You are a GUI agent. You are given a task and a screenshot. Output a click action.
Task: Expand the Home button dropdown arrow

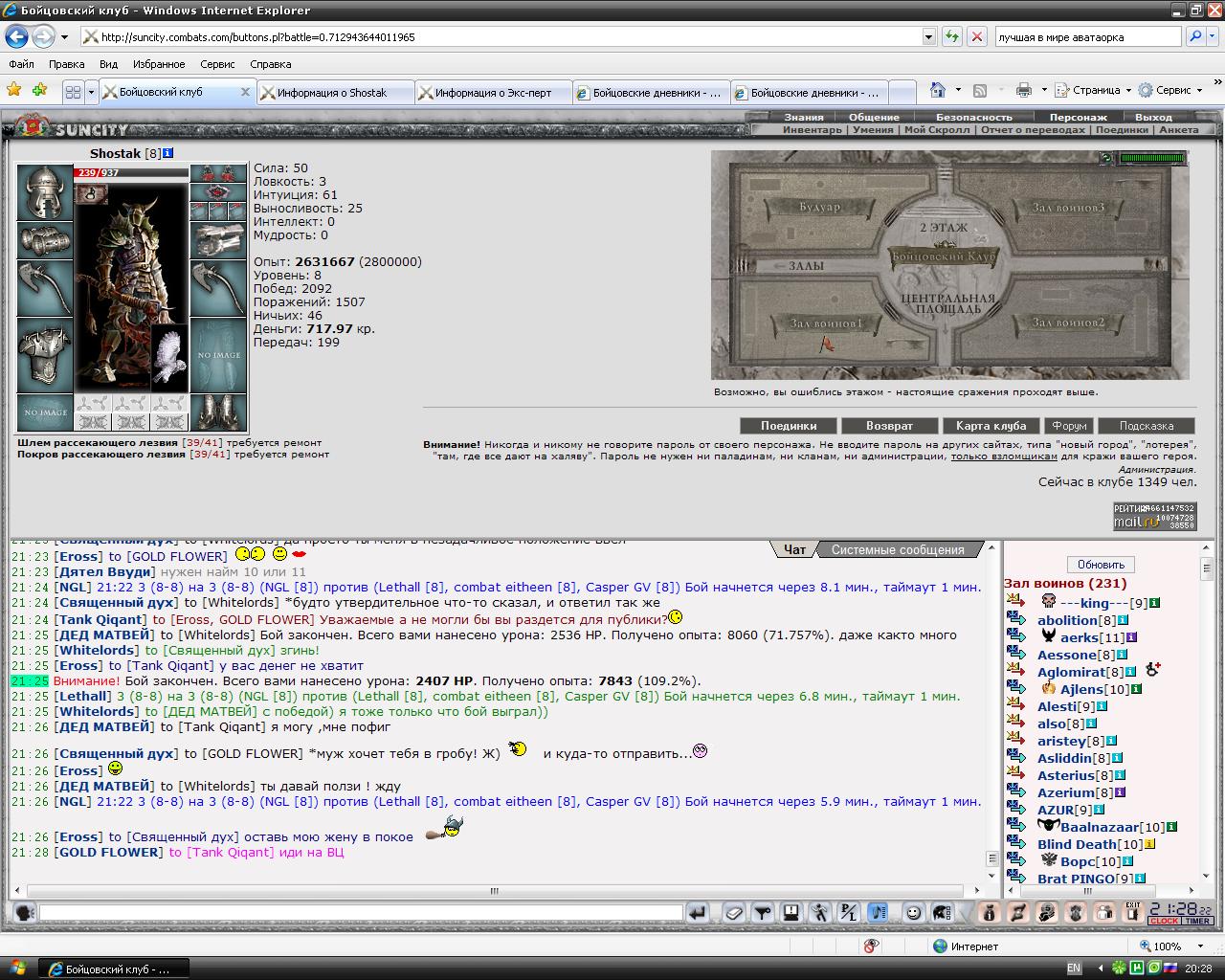958,90
